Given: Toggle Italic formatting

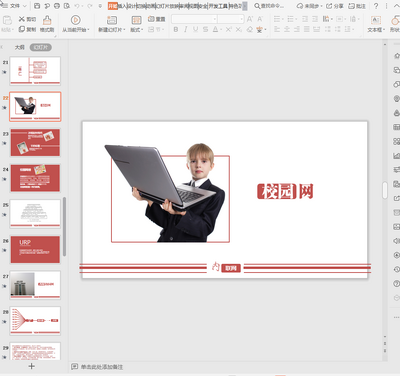Looking at the screenshot, I should tap(186, 29).
